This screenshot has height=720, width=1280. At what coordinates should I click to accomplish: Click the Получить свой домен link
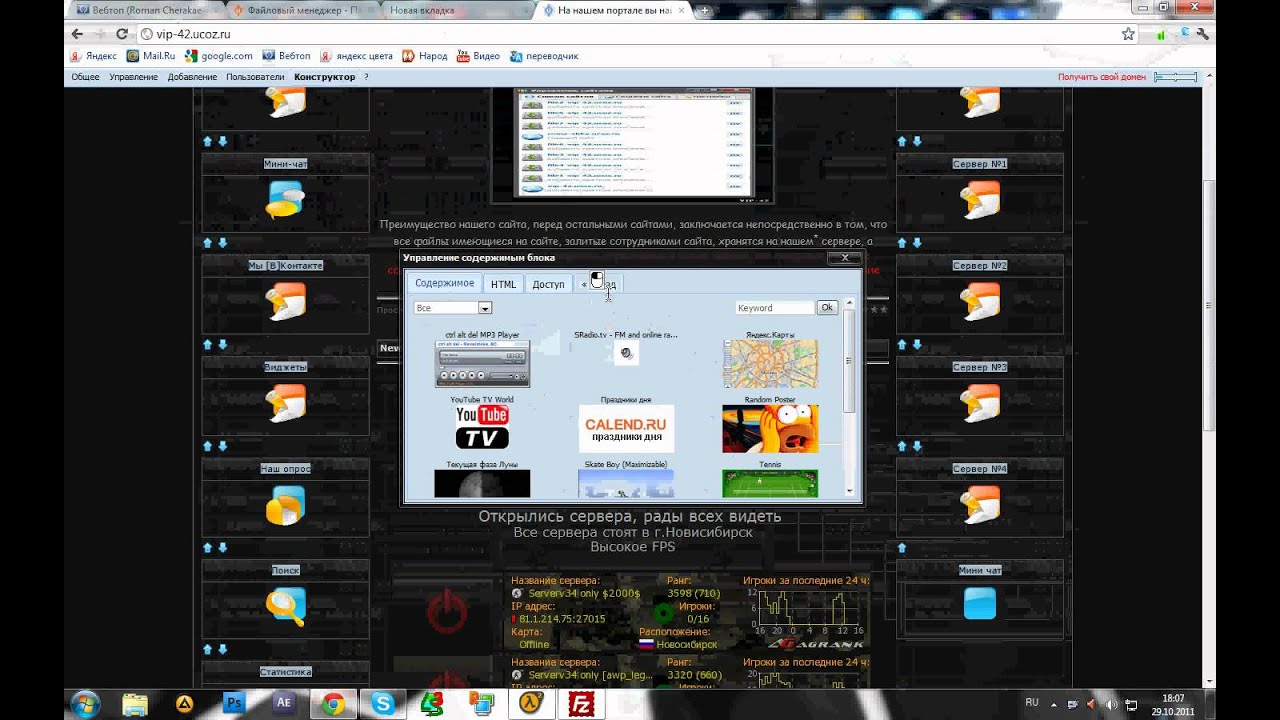pyautogui.click(x=1102, y=77)
